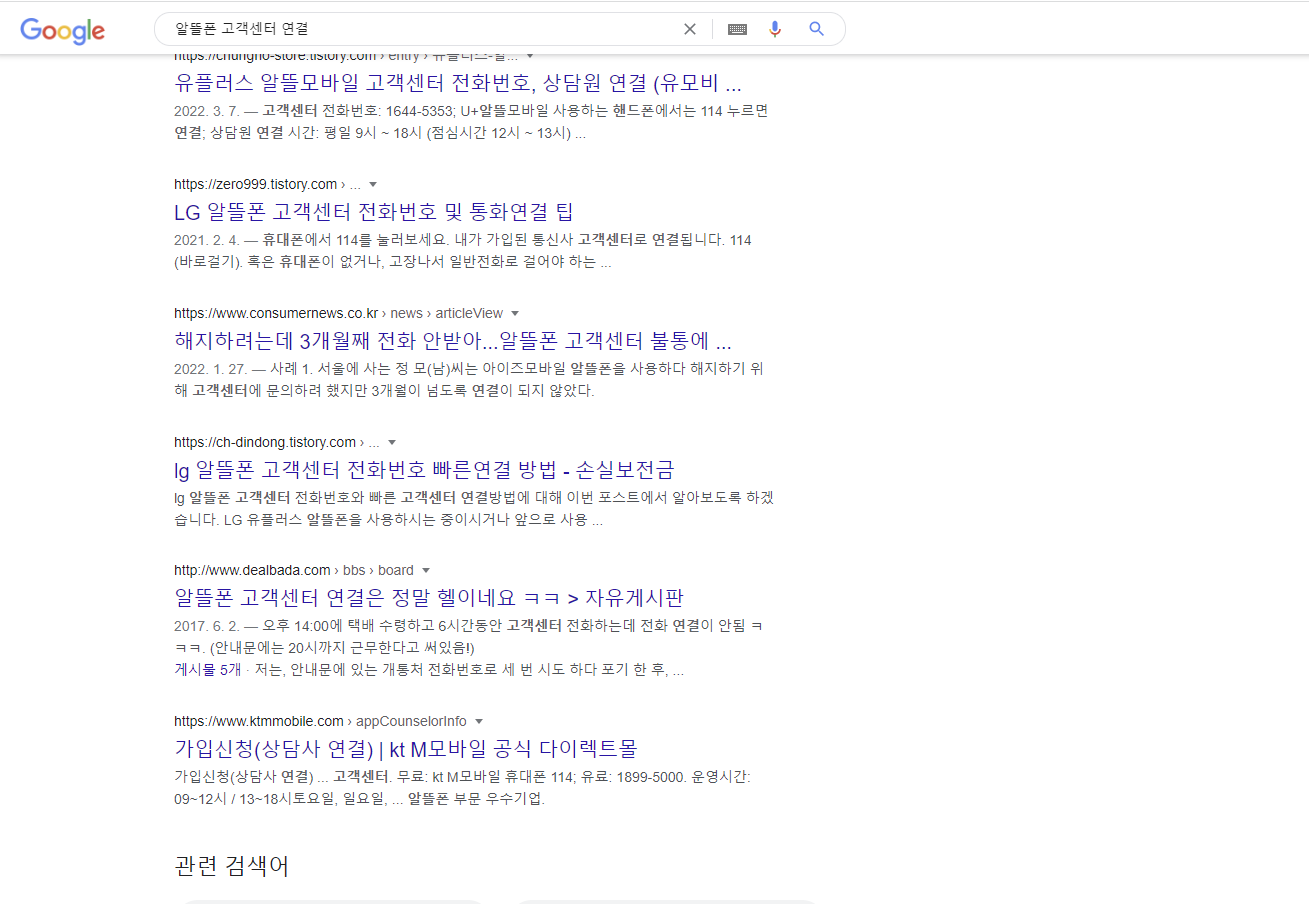The width and height of the screenshot is (1309, 904).
Task: Expand dropdown arrow next to ktmmobile.com URL
Action: [x=479, y=721]
